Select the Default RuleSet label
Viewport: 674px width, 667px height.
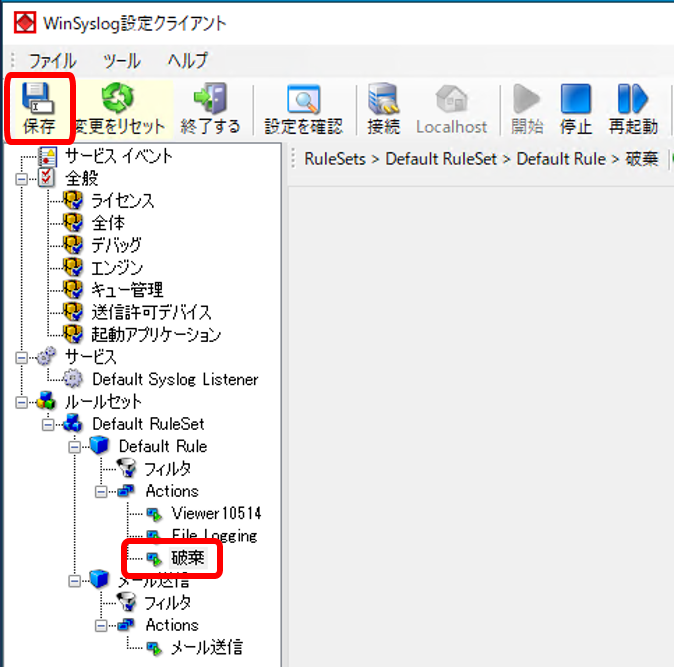pos(148,424)
